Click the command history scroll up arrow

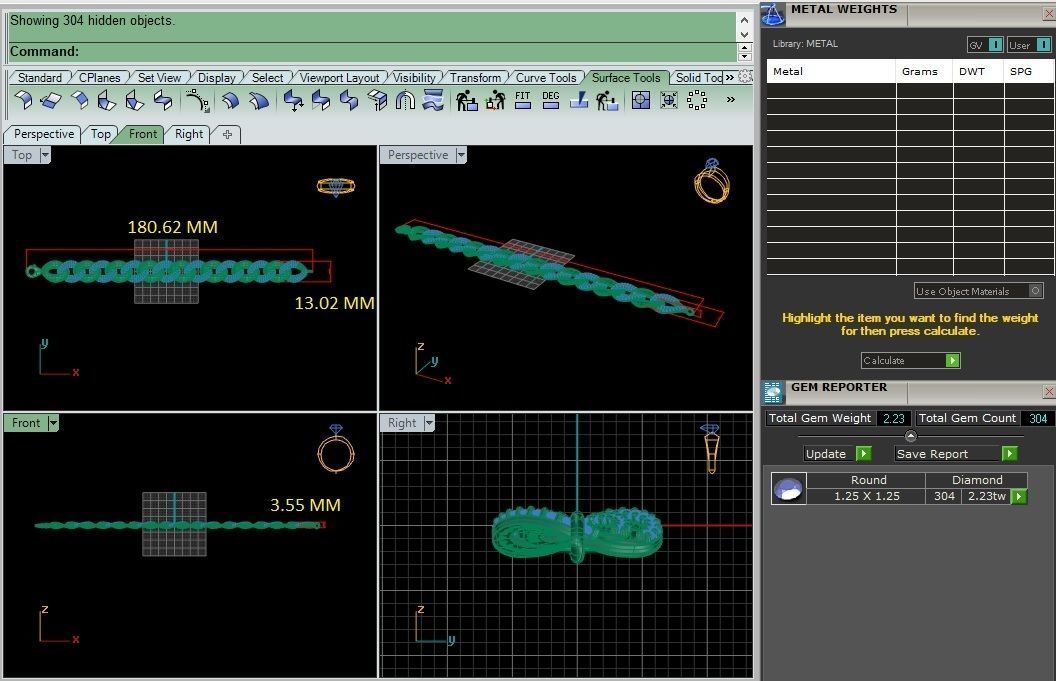744,20
